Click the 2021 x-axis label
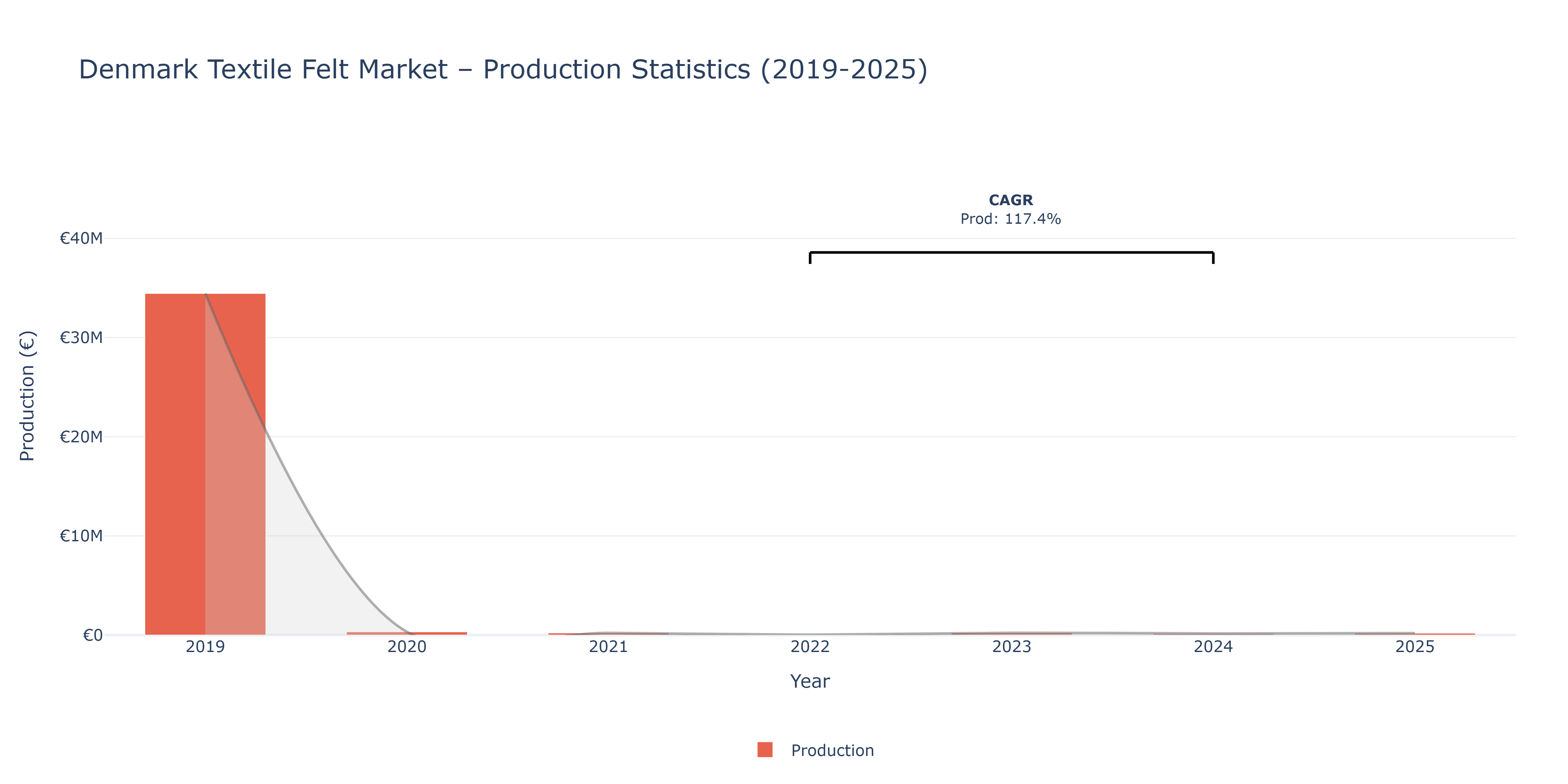 point(608,646)
